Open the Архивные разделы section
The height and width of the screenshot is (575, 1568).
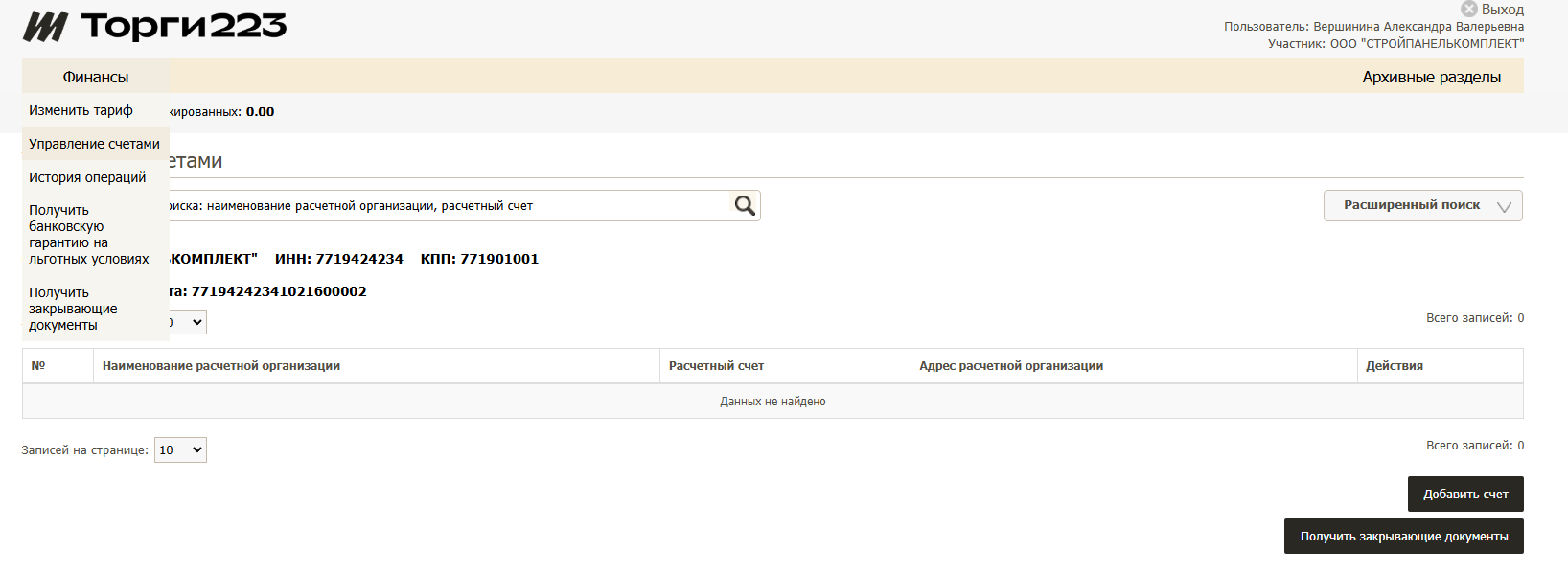[1431, 77]
